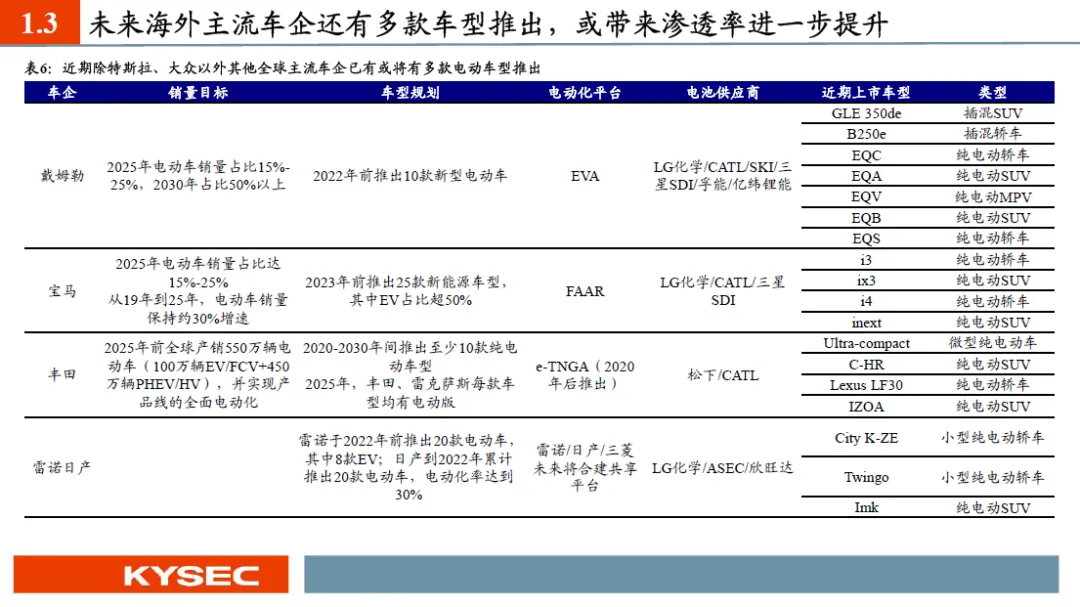The height and width of the screenshot is (607, 1080).
Task: Click the EQA model cell
Action: 866,176
